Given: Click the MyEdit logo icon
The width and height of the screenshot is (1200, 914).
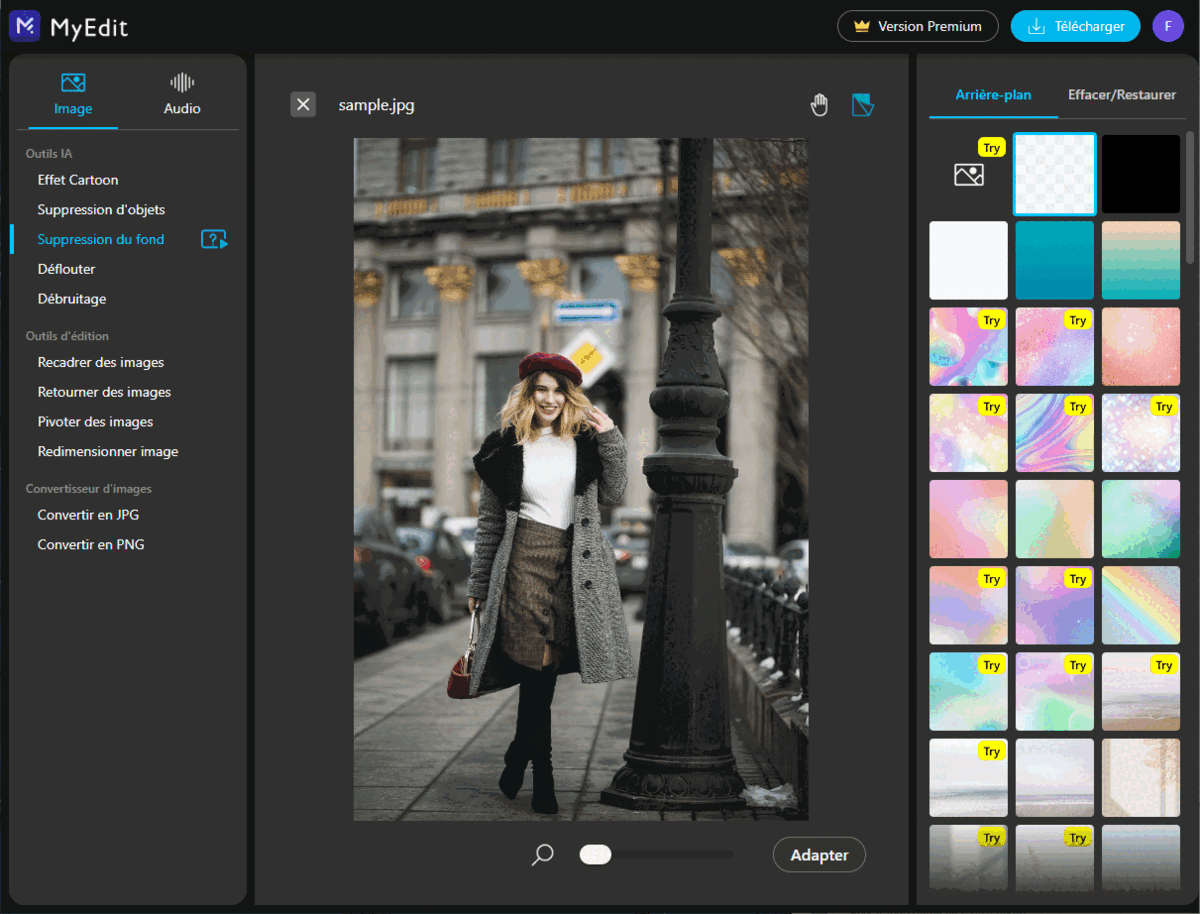Looking at the screenshot, I should [25, 27].
